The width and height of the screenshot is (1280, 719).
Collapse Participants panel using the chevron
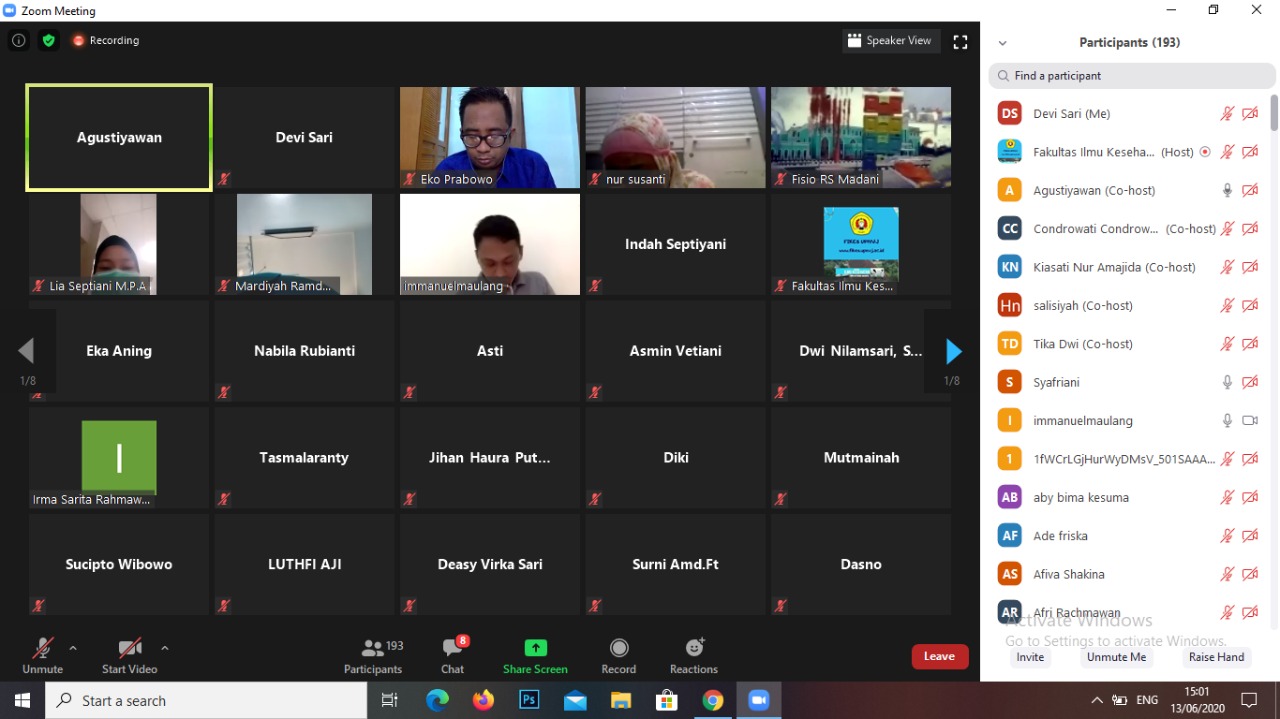pyautogui.click(x=1003, y=43)
